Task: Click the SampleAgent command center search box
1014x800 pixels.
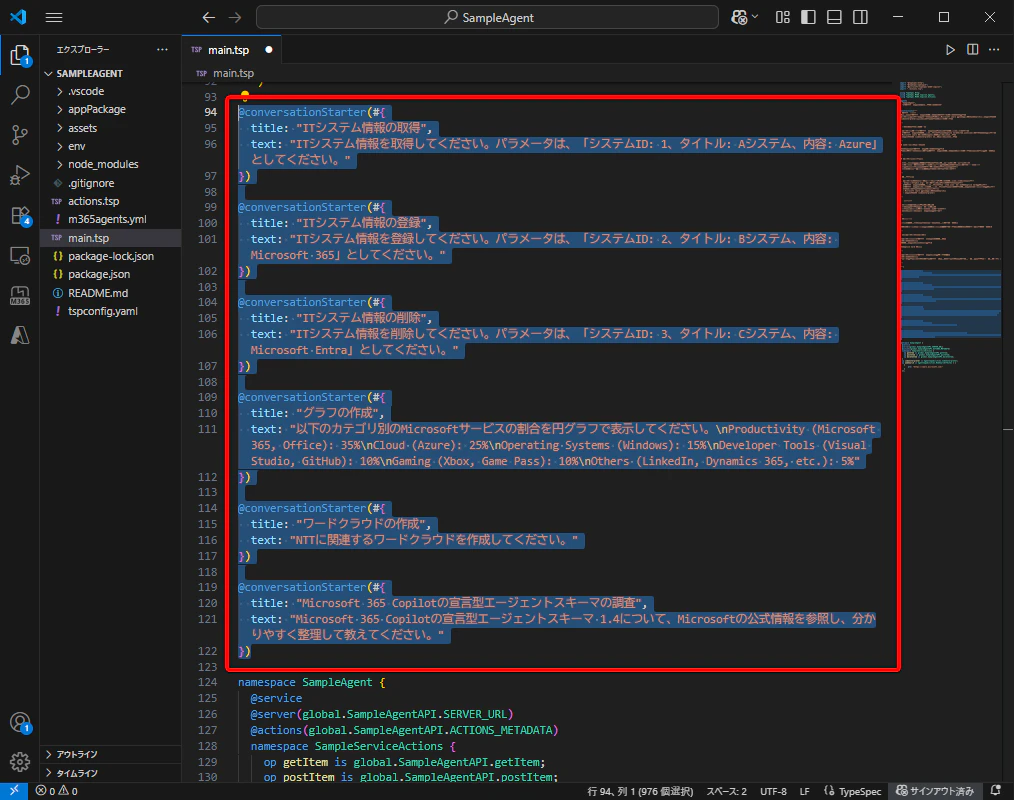Action: (487, 17)
